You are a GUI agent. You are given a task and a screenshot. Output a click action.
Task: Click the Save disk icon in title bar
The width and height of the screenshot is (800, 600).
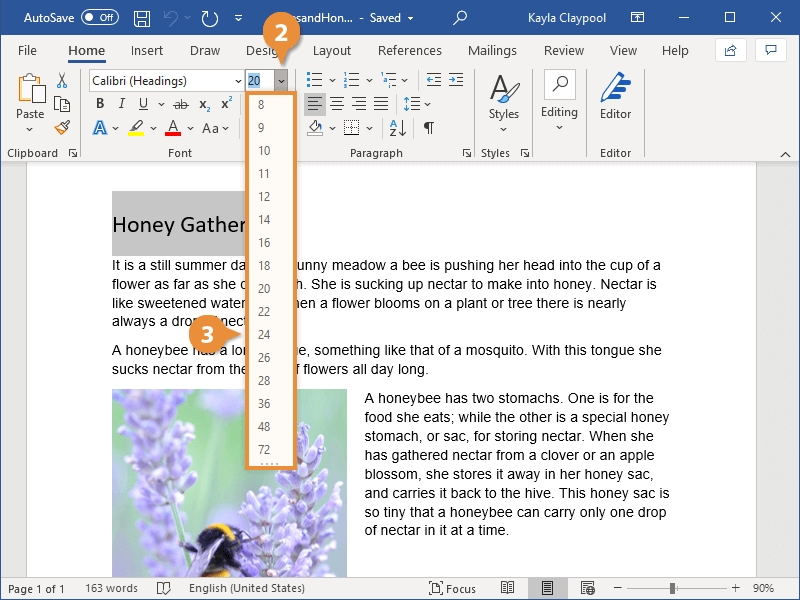click(x=142, y=18)
